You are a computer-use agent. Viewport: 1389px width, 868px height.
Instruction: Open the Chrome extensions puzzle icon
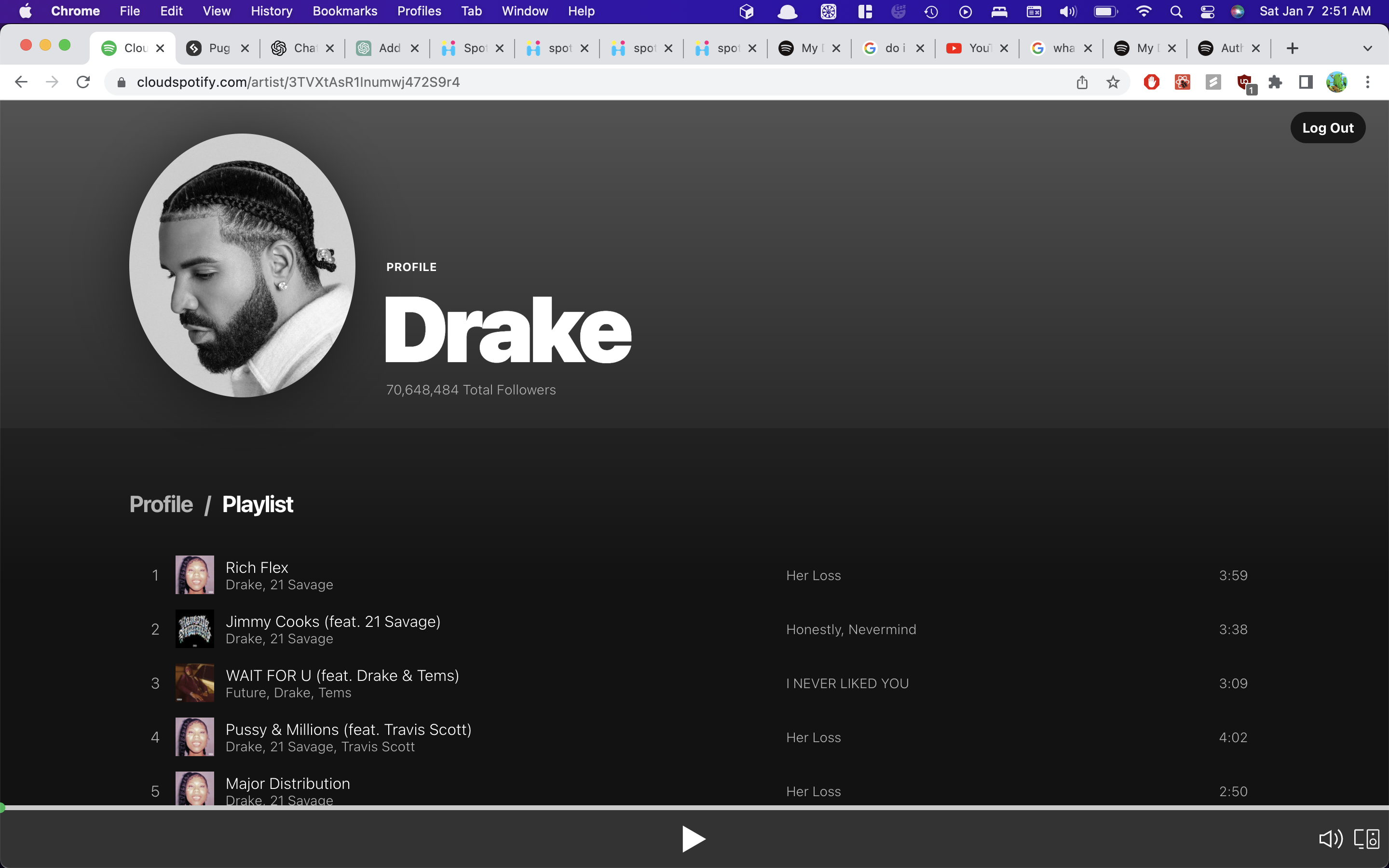coord(1275,82)
